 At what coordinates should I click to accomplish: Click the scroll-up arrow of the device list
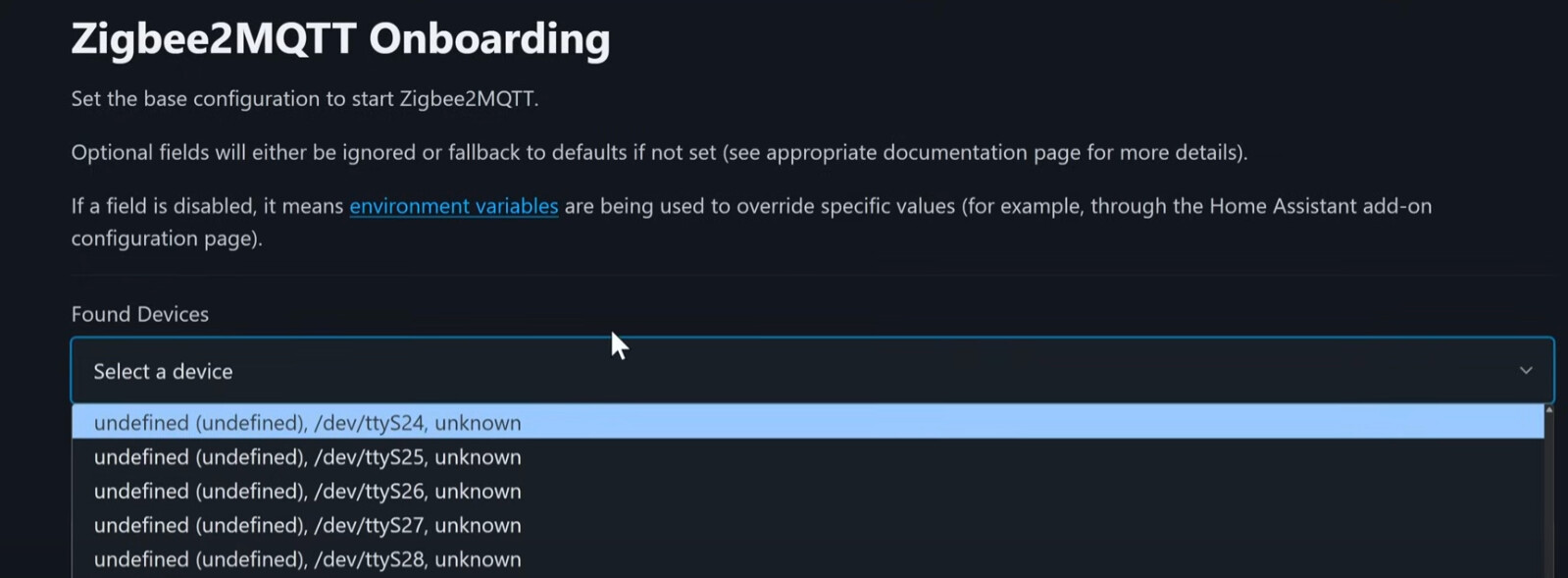pyautogui.click(x=1548, y=409)
